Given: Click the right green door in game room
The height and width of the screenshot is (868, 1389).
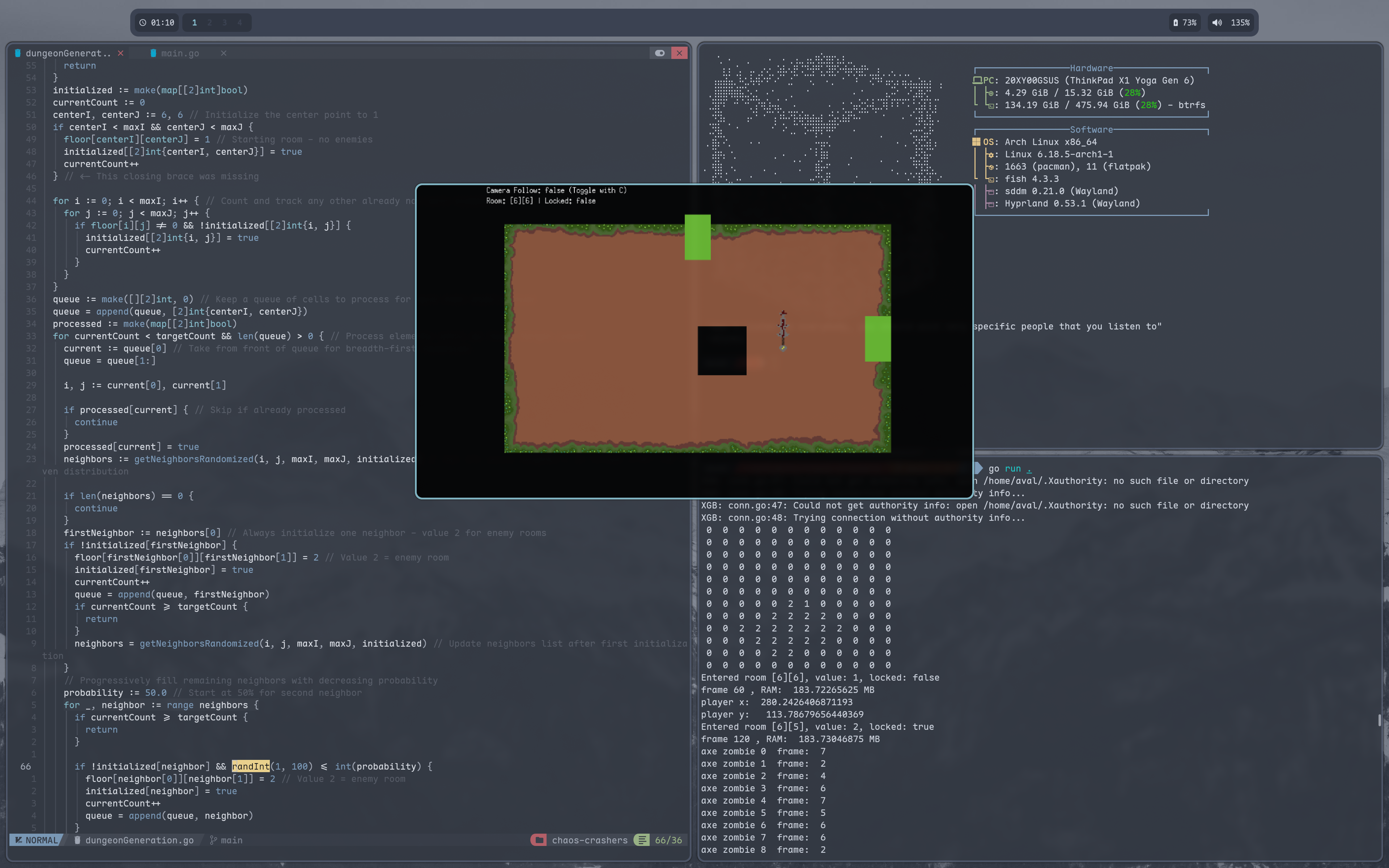Looking at the screenshot, I should click(878, 339).
